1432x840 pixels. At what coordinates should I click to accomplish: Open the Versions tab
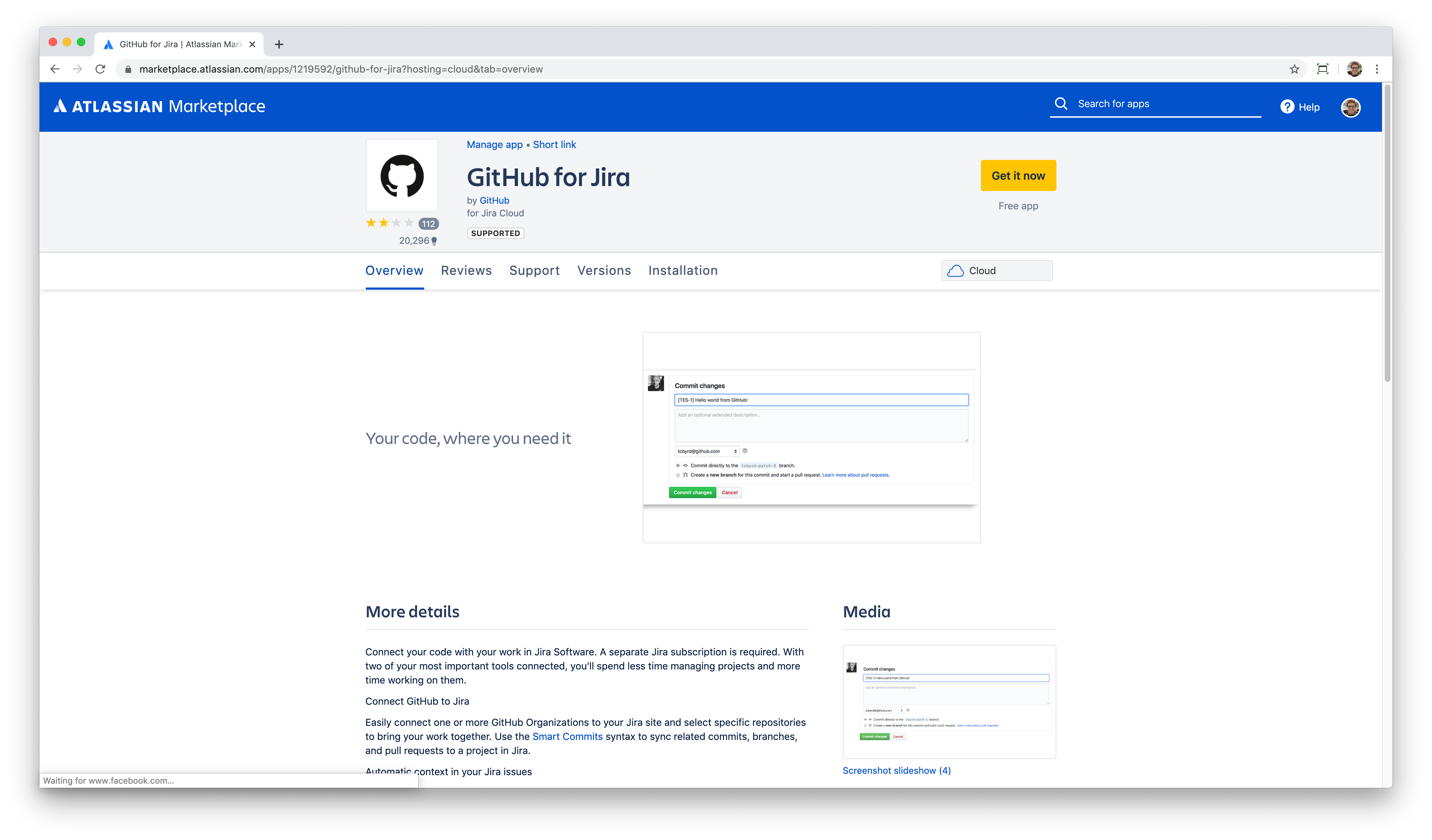coord(604,271)
